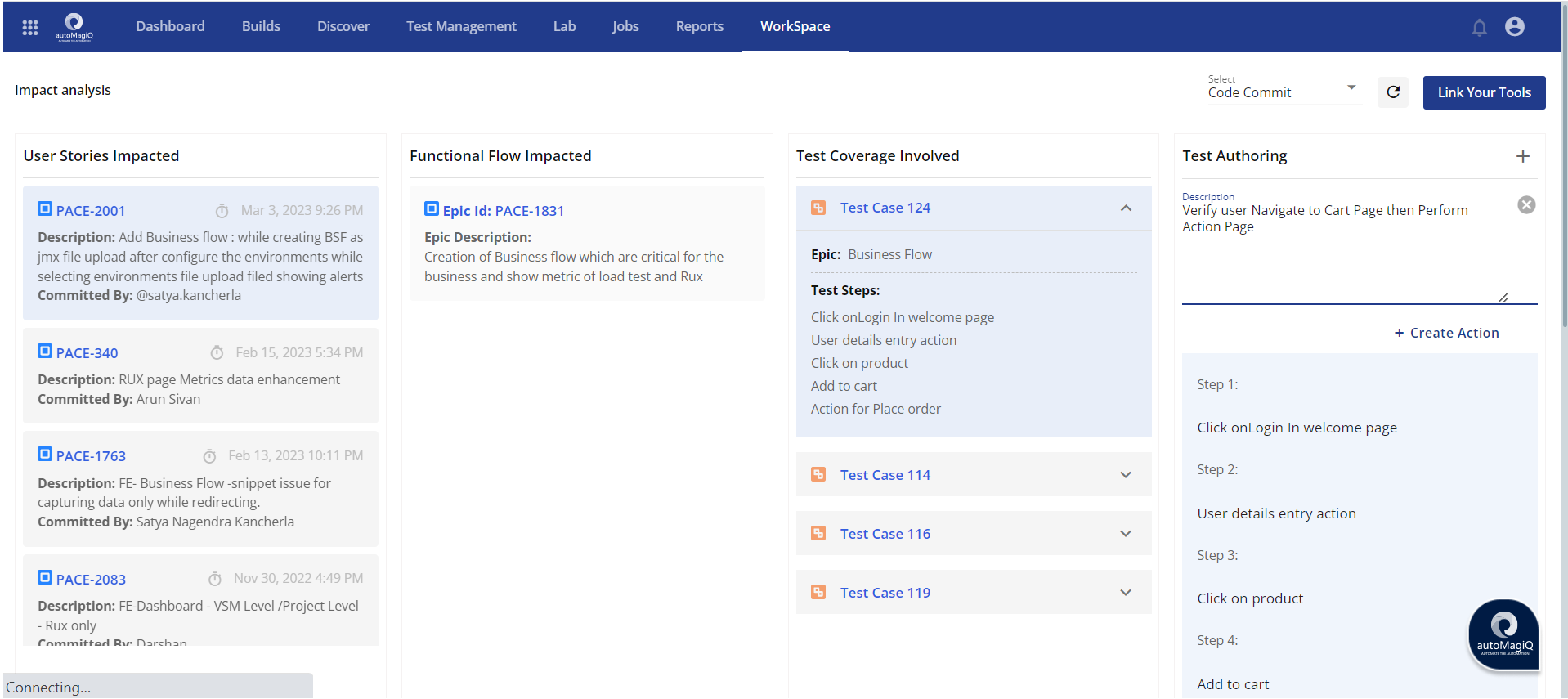
Task: Switch to the Reports tab
Action: (x=699, y=26)
